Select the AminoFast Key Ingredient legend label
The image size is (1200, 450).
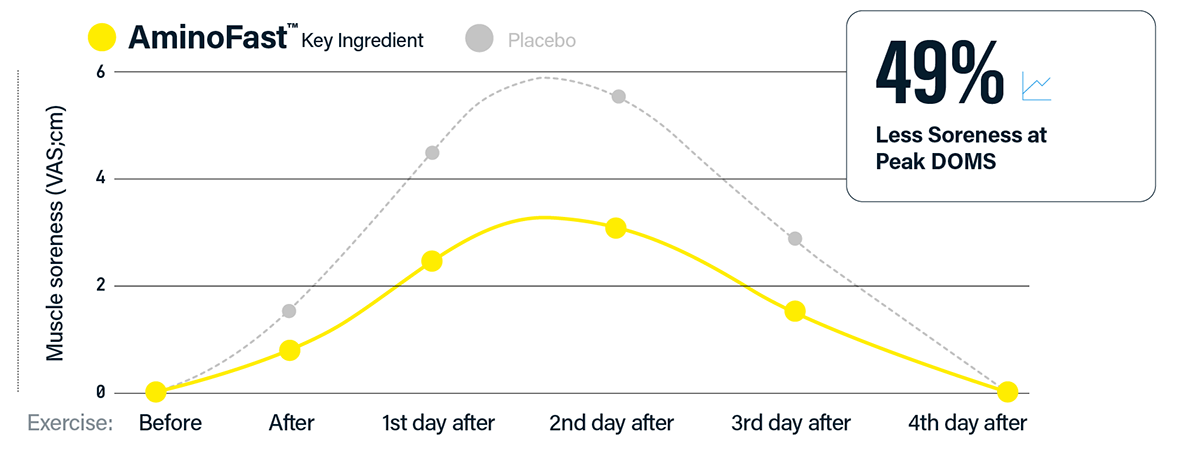pos(276,40)
